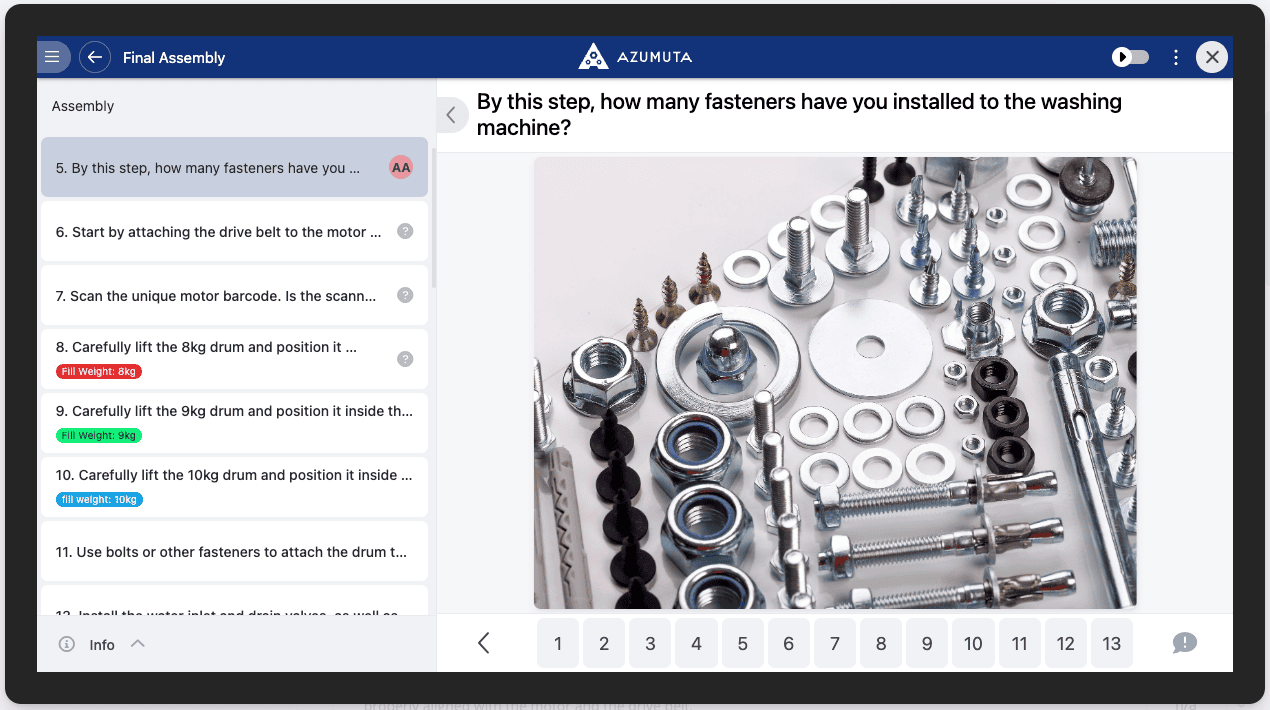This screenshot has width=1270, height=710.
Task: Open the hamburger menu
Action: (x=52, y=57)
